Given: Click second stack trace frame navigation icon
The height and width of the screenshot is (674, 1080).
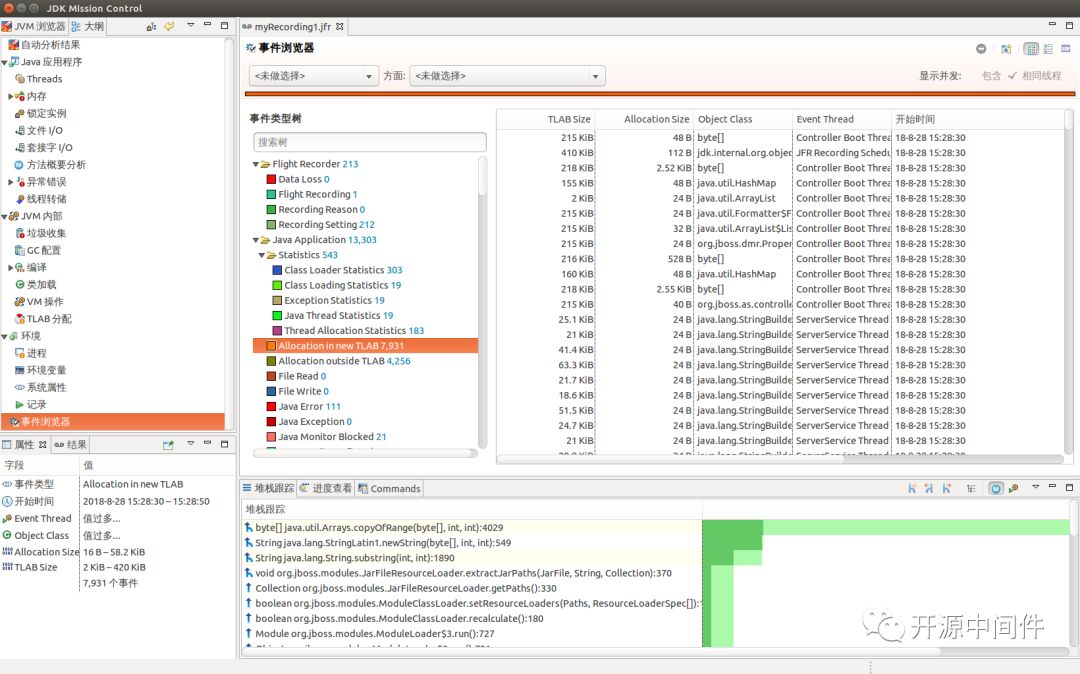Looking at the screenshot, I should click(929, 488).
